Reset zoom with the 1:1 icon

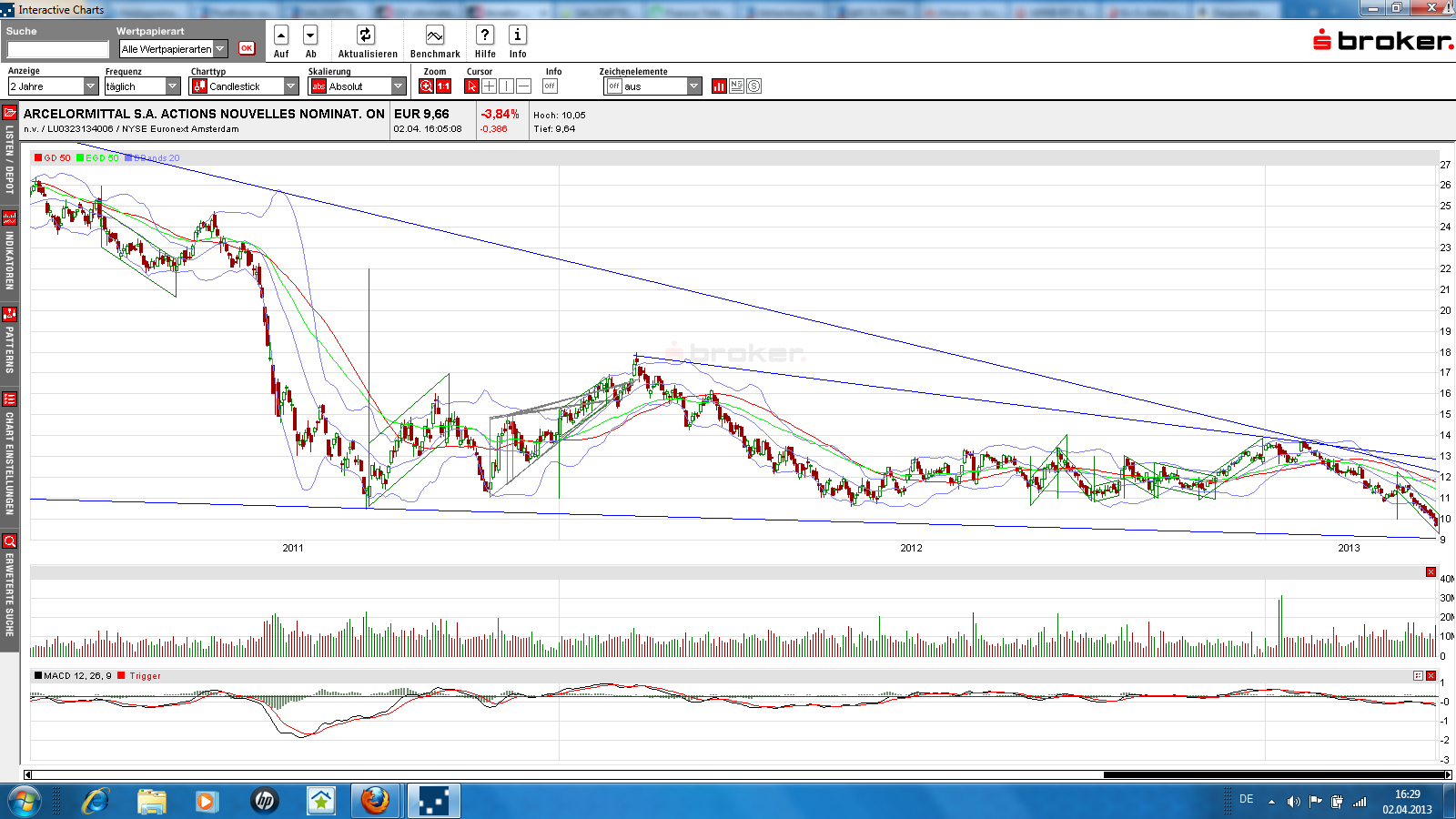coord(441,86)
